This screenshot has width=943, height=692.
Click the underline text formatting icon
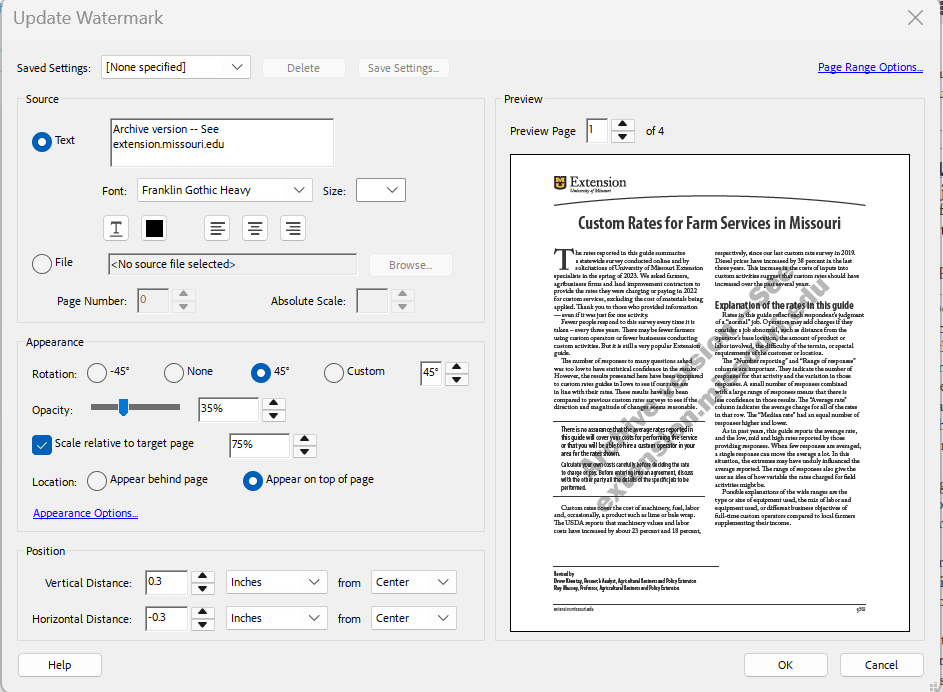[117, 228]
